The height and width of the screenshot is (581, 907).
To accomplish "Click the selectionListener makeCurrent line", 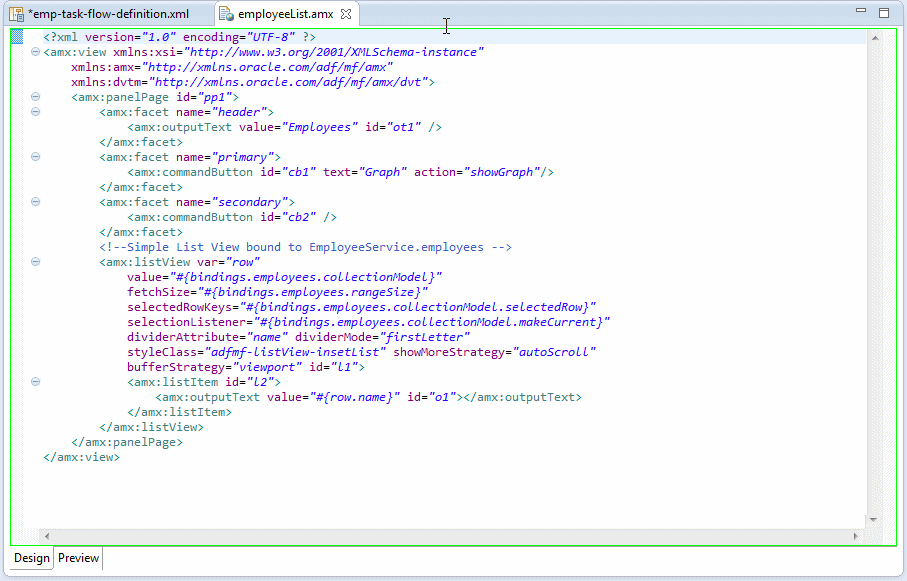I will (x=368, y=322).
